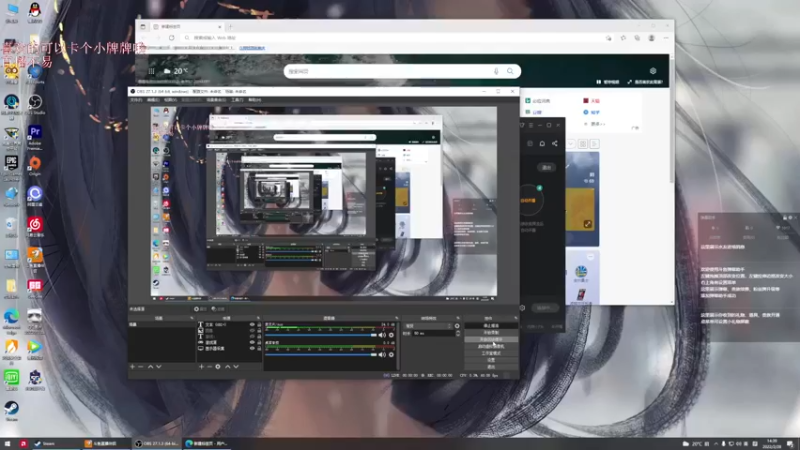
Task: Move source up in Sources panel
Action: tap(228, 367)
